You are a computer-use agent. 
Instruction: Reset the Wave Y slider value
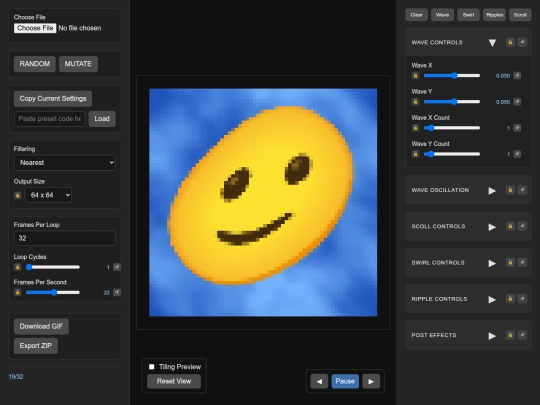pyautogui.click(x=517, y=102)
